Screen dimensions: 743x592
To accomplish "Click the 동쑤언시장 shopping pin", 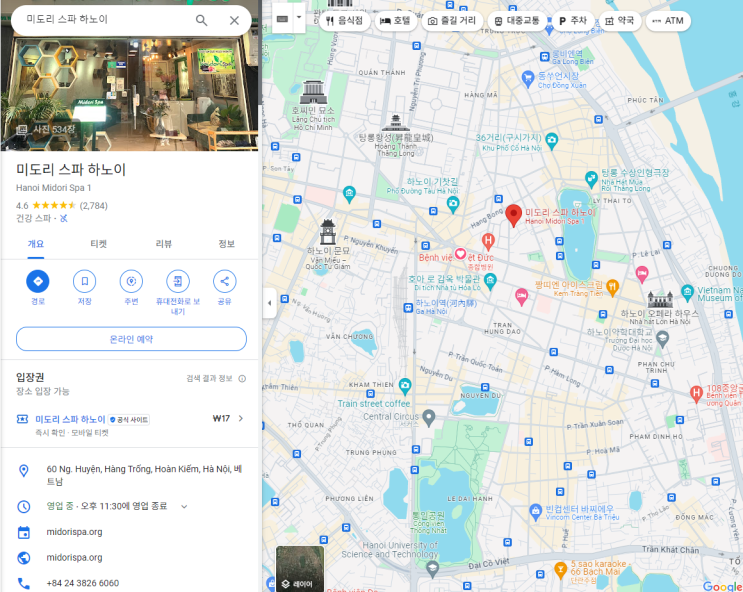I will coord(527,79).
